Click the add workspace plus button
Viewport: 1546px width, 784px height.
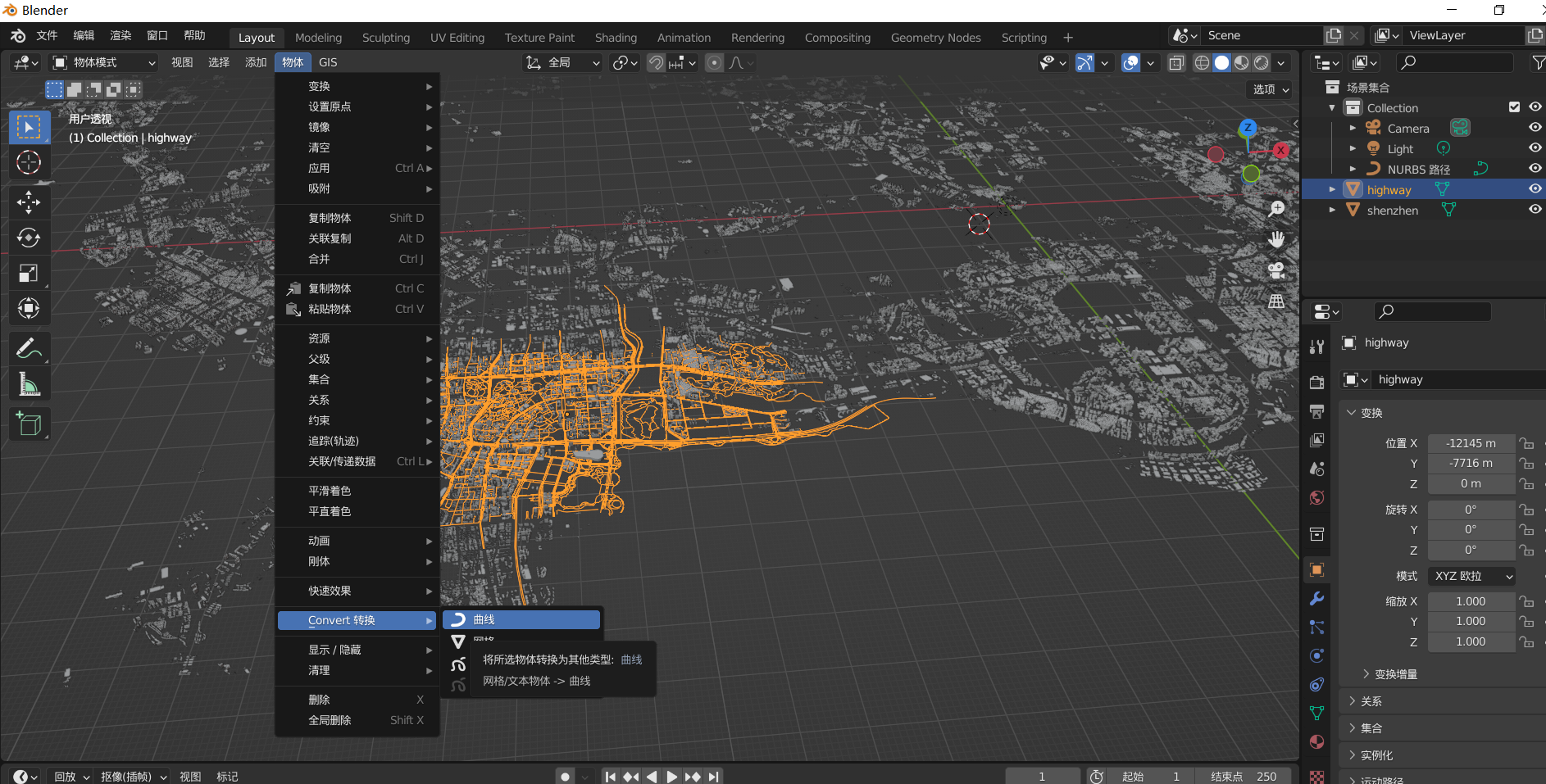(x=1067, y=38)
